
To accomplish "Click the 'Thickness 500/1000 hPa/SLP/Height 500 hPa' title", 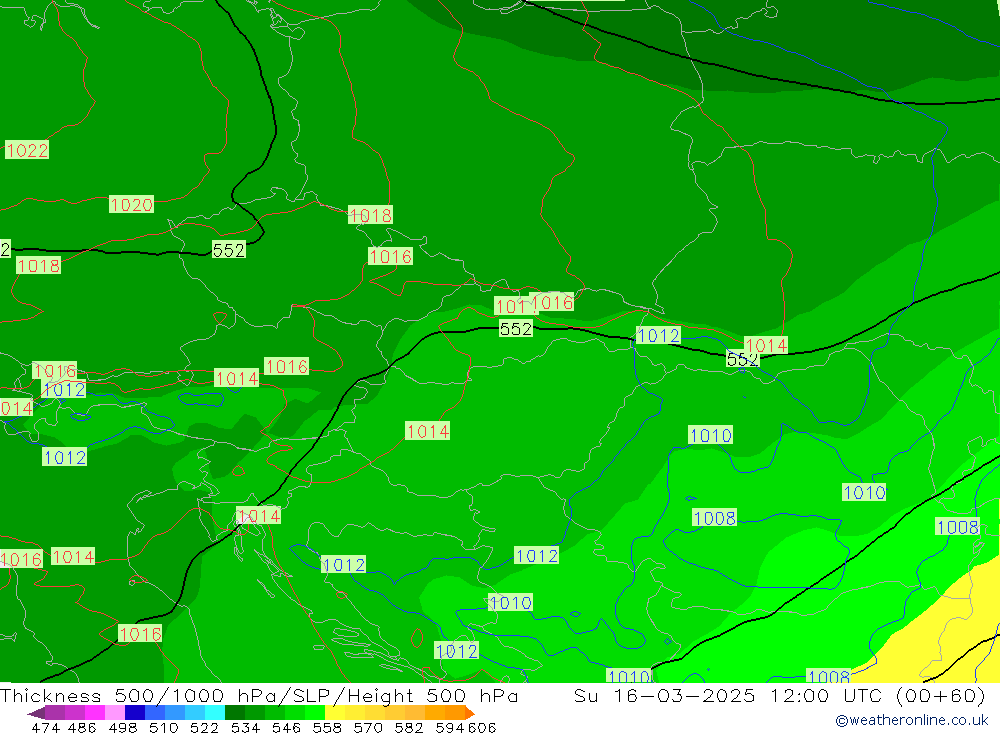I will (x=259, y=695).
